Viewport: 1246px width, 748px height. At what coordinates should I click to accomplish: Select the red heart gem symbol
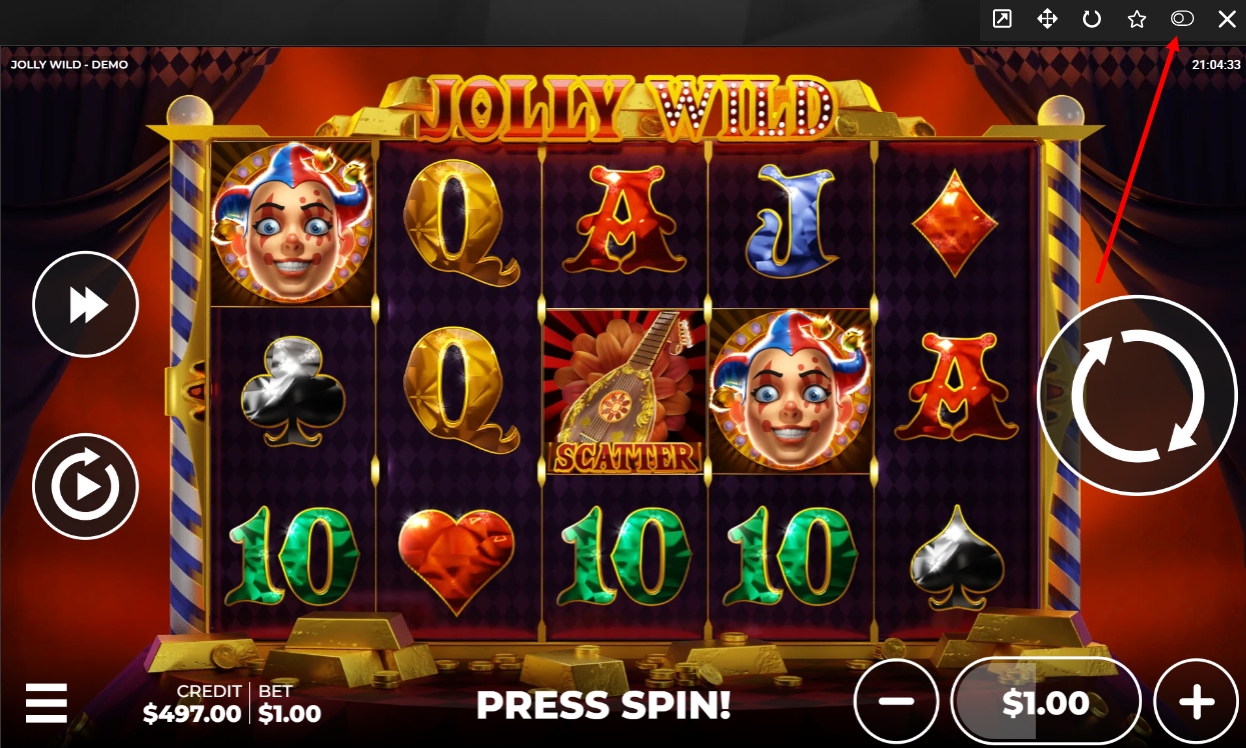(456, 560)
